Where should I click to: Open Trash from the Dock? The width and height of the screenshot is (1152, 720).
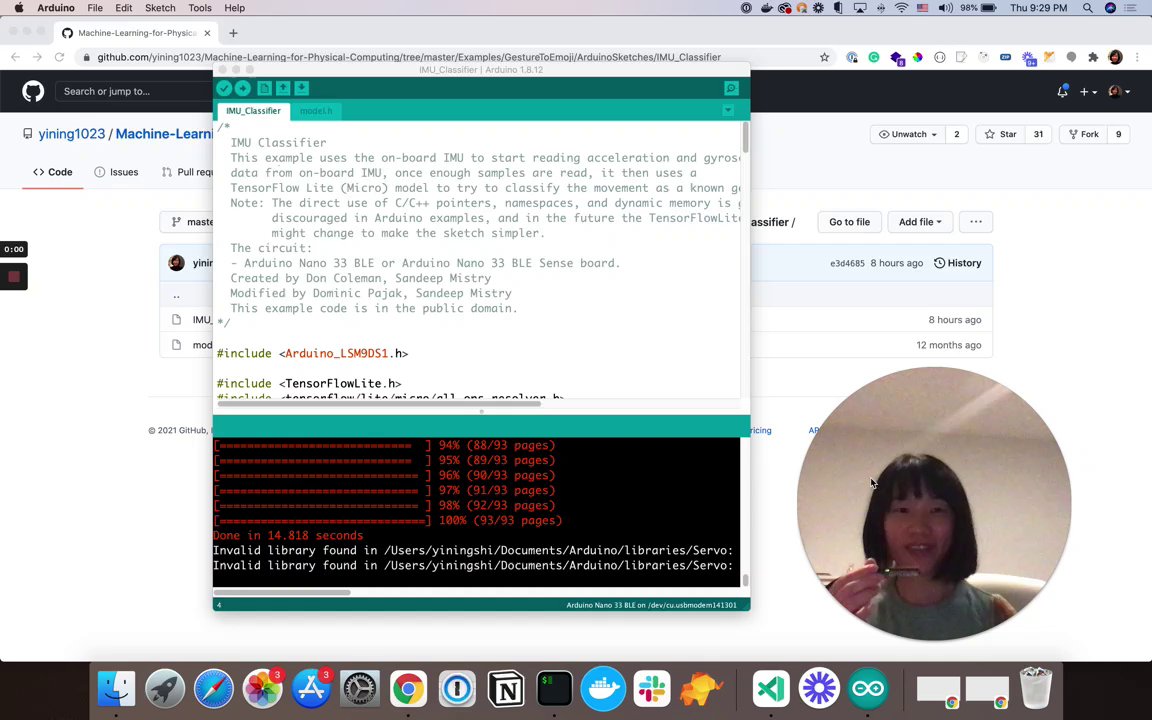point(1036,688)
